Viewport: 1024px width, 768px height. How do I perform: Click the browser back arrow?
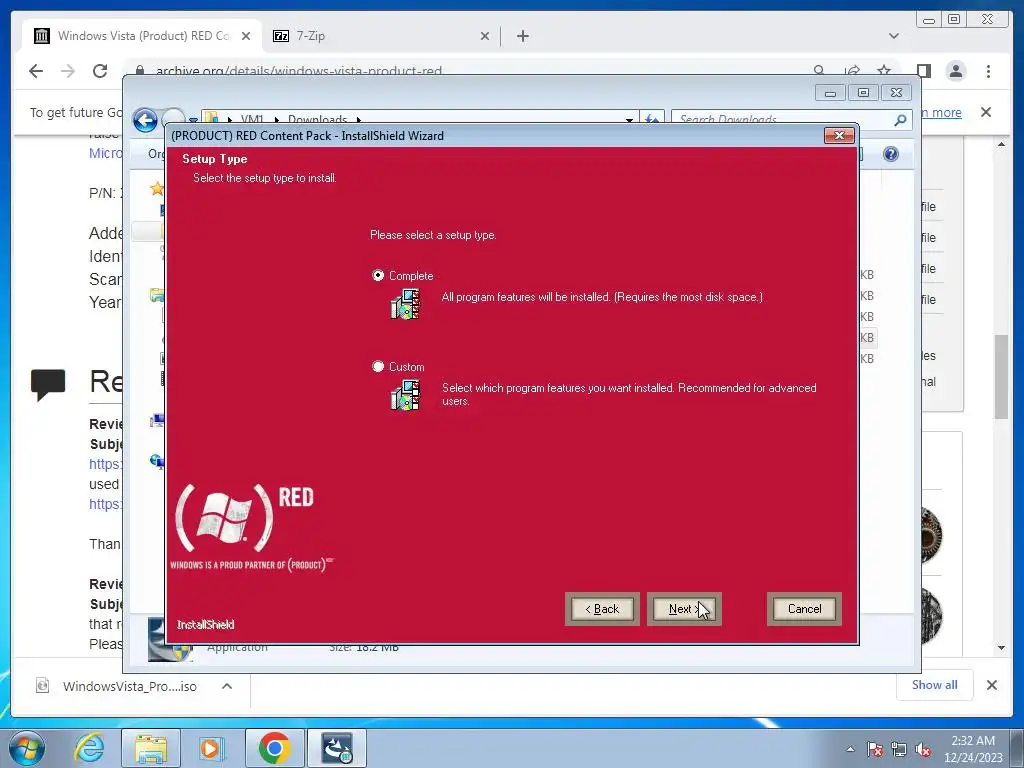(36, 71)
